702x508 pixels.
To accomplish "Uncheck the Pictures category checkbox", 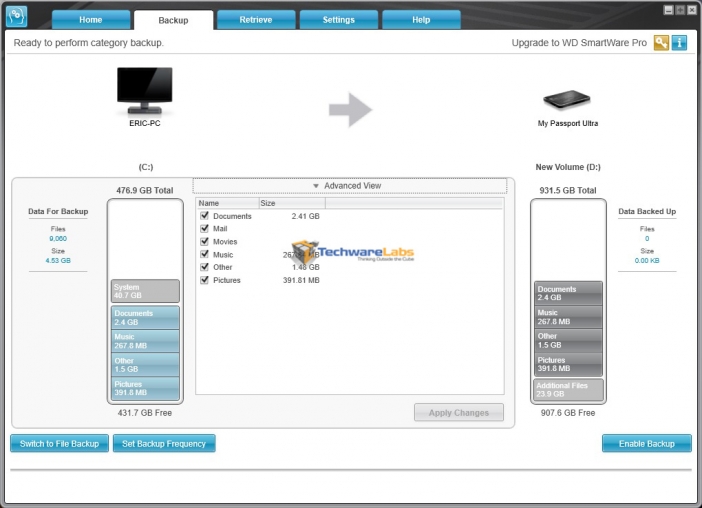I will coord(205,280).
